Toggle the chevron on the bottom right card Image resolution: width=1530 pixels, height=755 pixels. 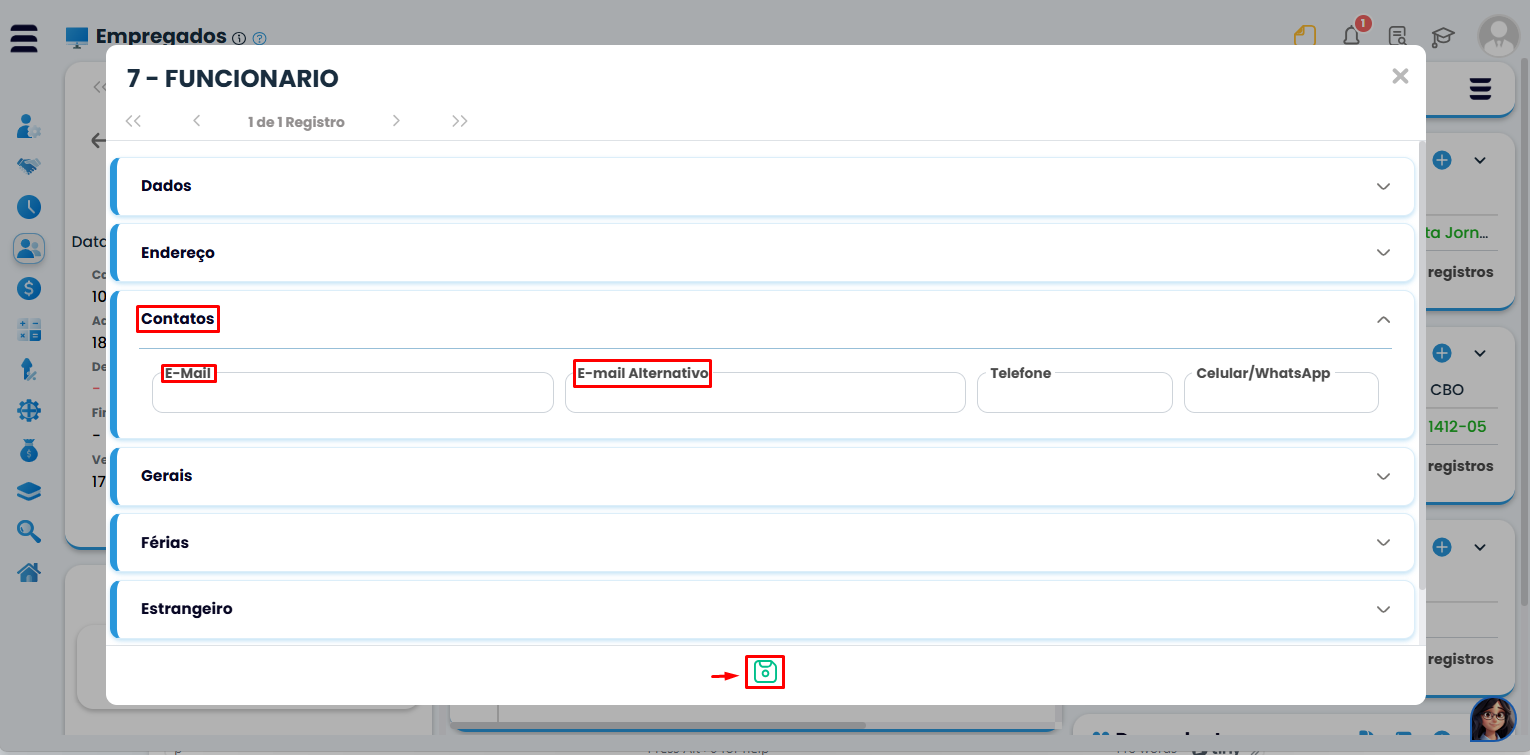click(x=1480, y=547)
